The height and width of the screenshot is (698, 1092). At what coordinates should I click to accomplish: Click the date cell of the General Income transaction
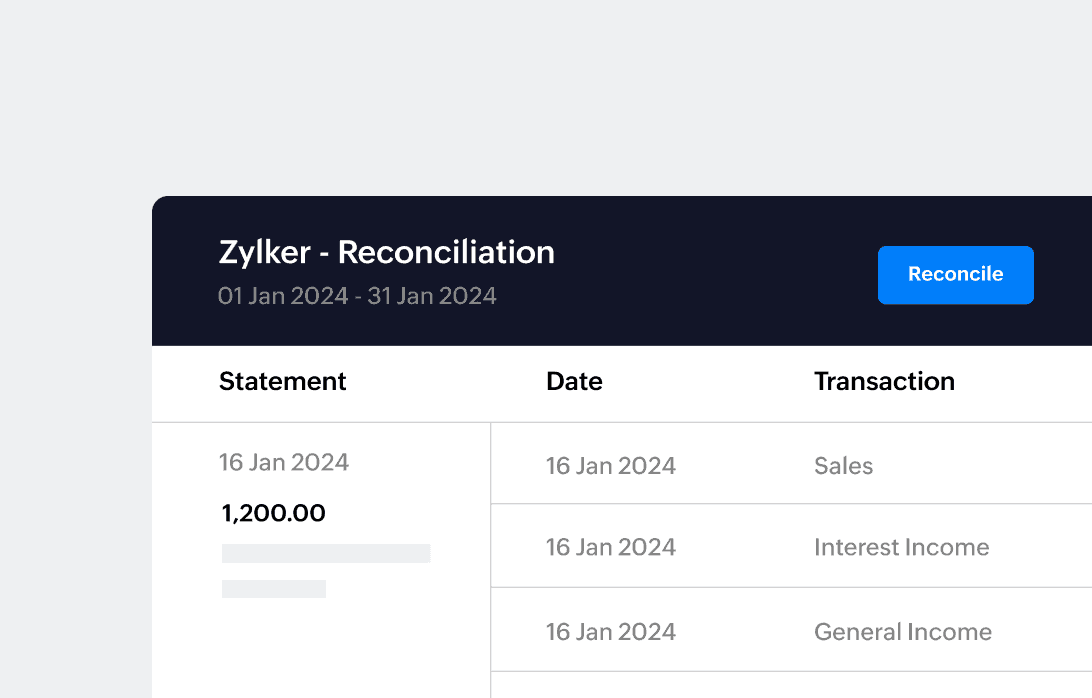click(x=611, y=631)
